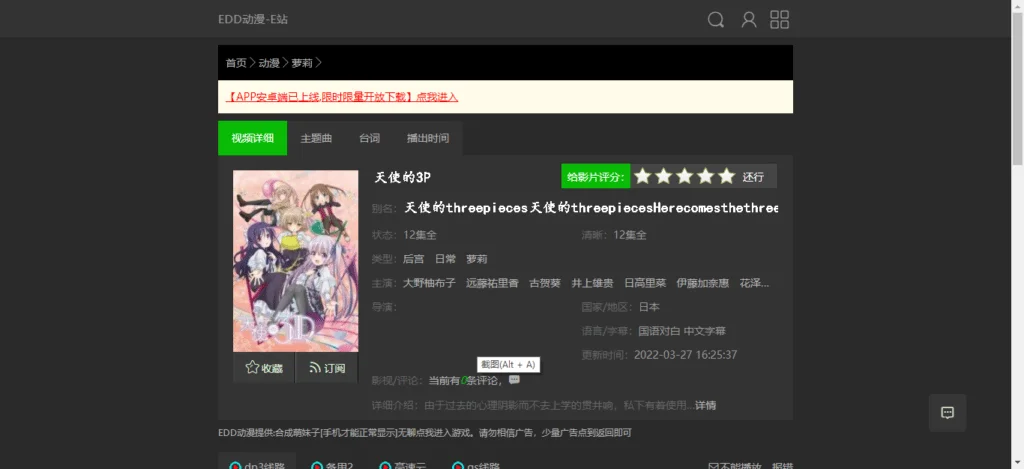This screenshot has width=1024, height=469.
Task: Give a five-star rating
Action: tap(726, 177)
